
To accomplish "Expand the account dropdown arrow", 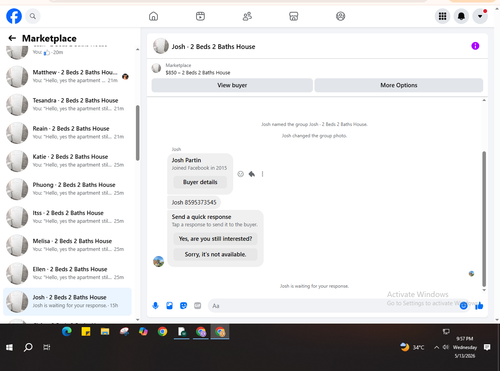I will (480, 16).
